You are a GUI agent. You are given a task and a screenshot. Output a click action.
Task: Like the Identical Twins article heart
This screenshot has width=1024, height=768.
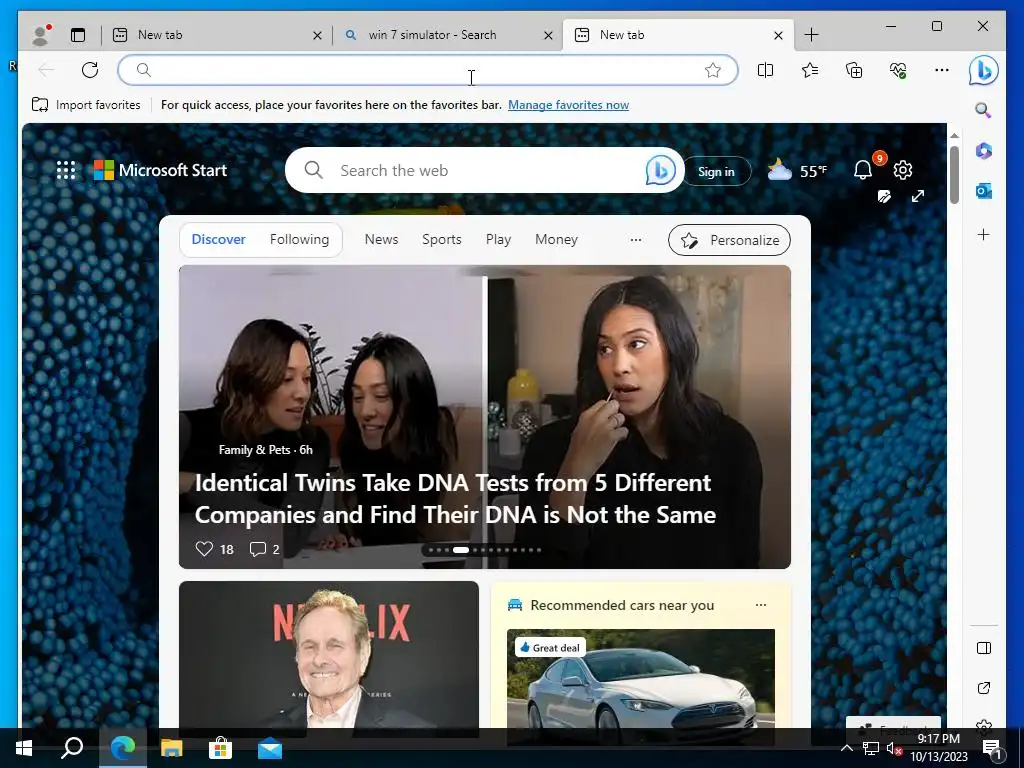click(204, 549)
